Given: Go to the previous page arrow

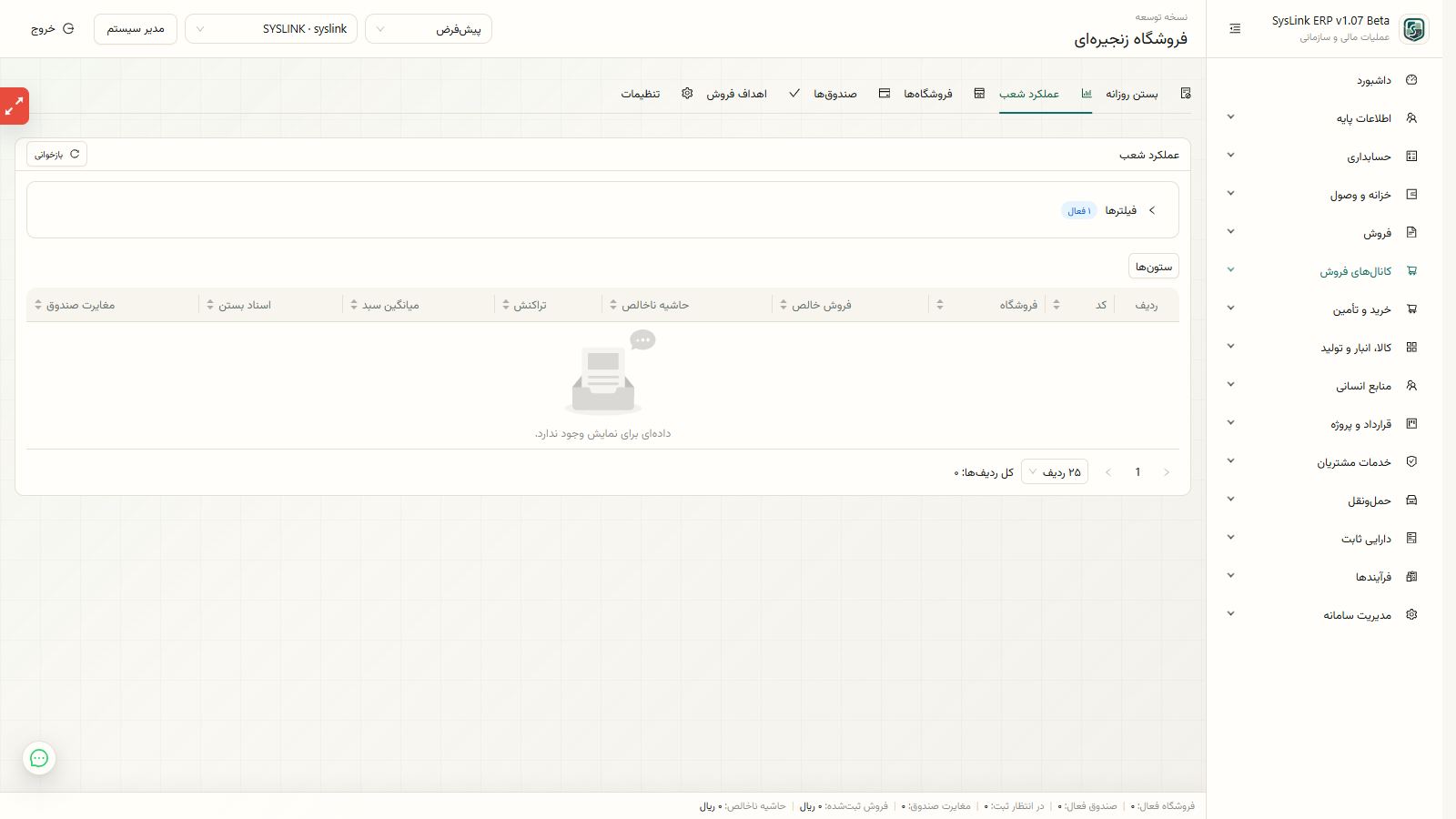Looking at the screenshot, I should click(x=1167, y=472).
